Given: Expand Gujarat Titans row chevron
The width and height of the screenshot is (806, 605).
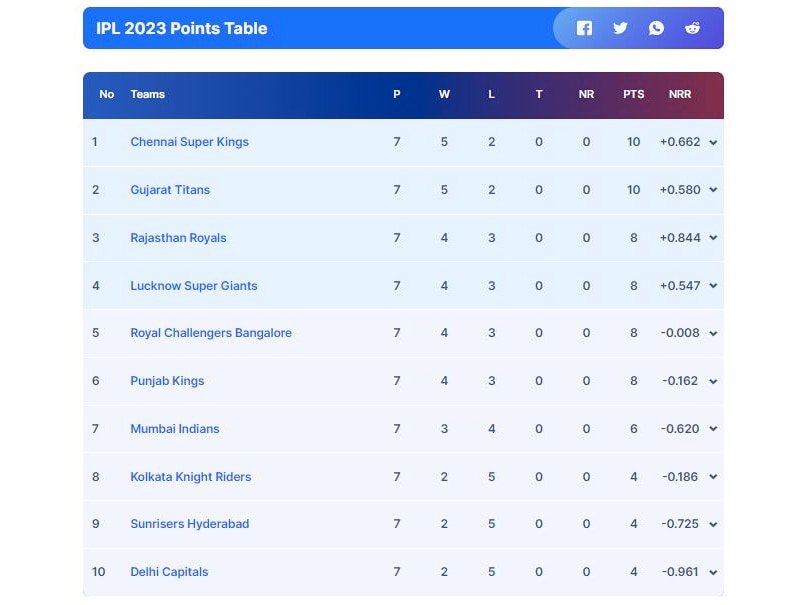Looking at the screenshot, I should (713, 190).
